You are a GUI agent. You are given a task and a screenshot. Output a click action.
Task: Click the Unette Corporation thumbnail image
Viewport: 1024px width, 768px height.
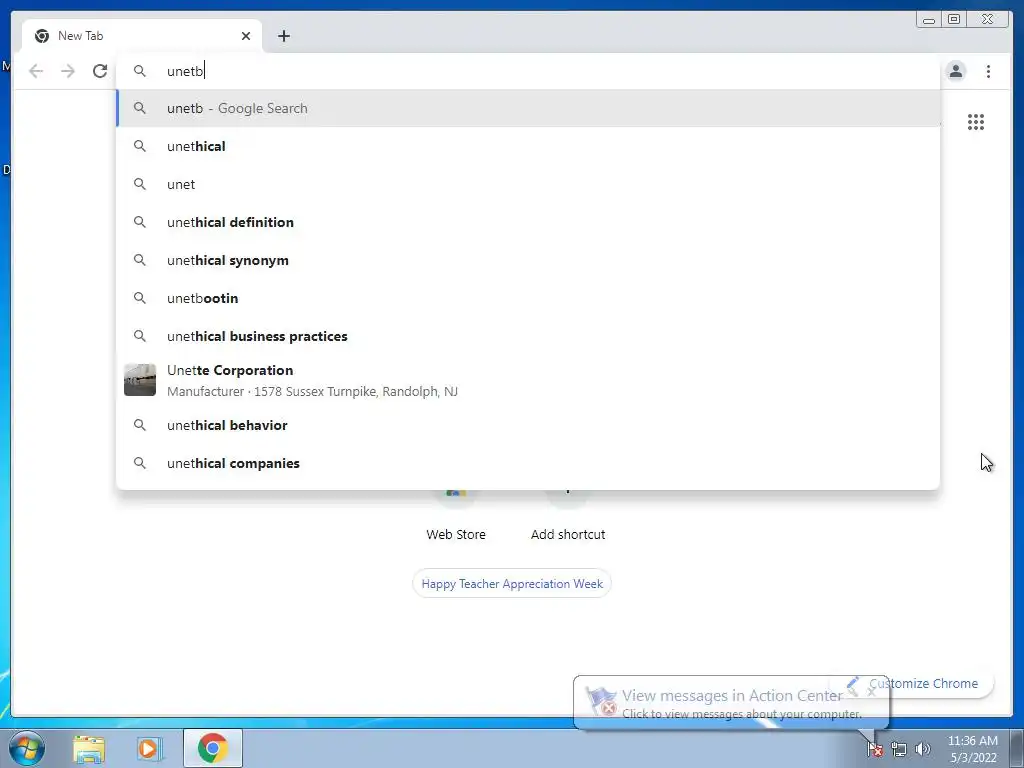140,380
